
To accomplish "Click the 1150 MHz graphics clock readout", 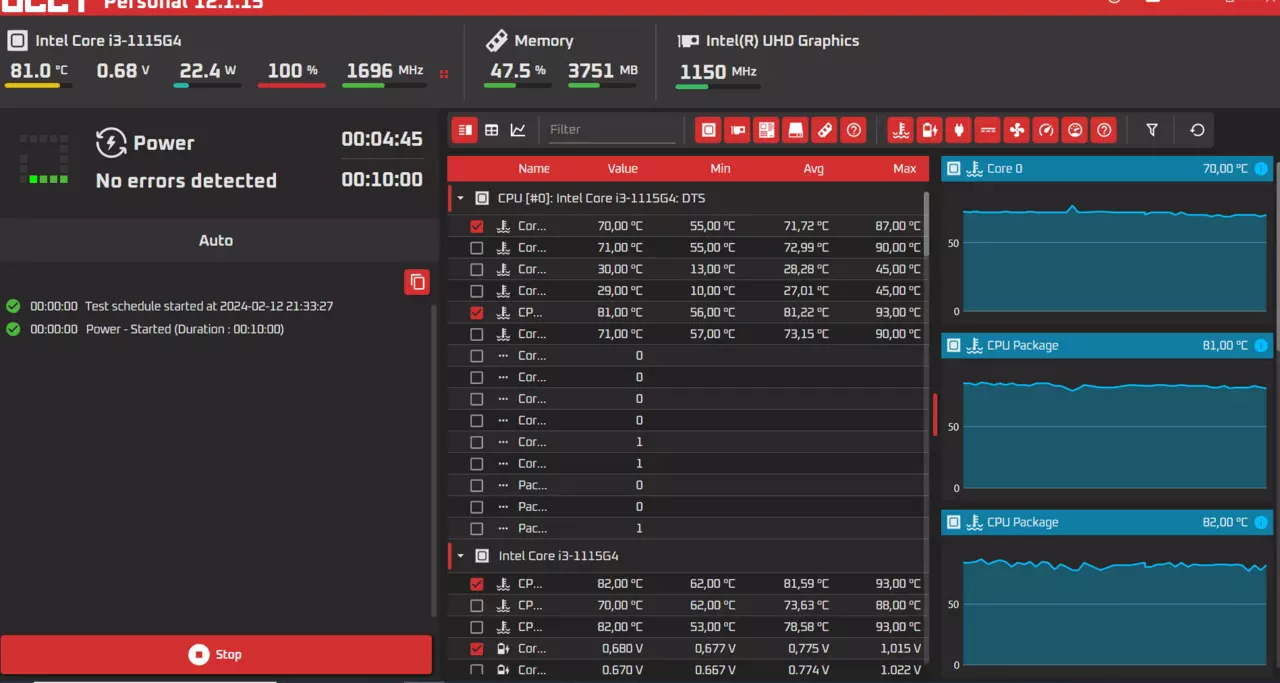I will pos(718,72).
